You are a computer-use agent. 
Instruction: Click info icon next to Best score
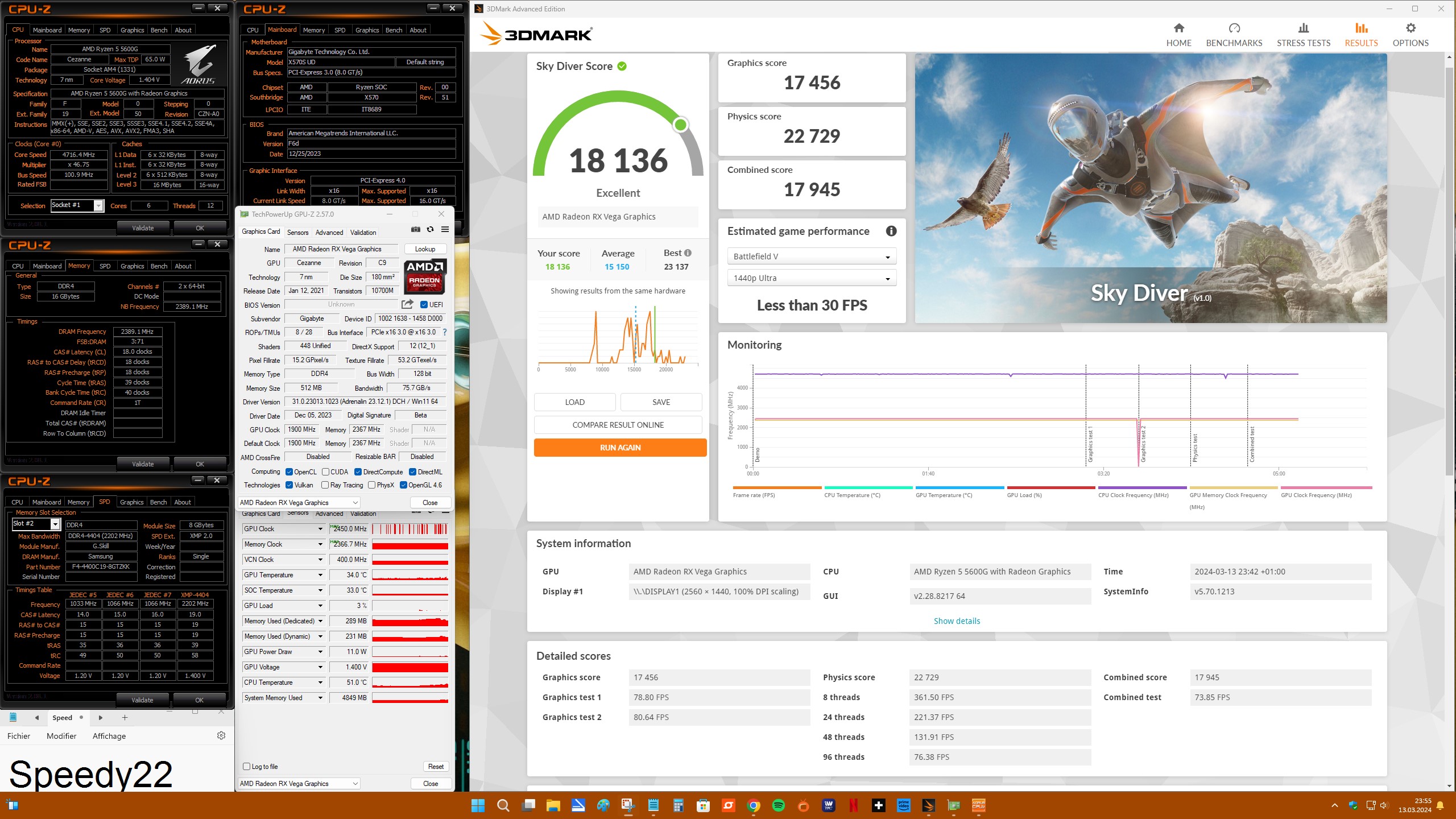click(688, 253)
